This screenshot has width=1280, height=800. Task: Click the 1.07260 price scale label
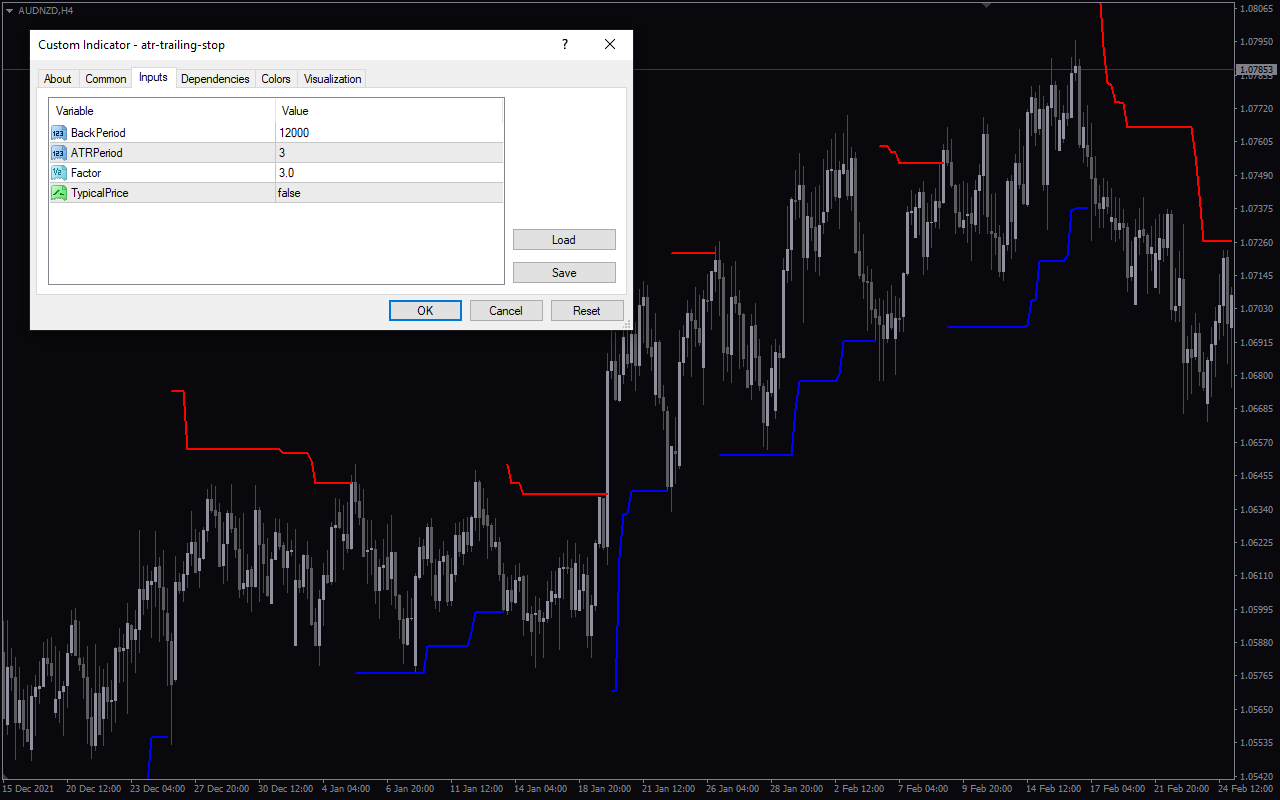[1257, 242]
